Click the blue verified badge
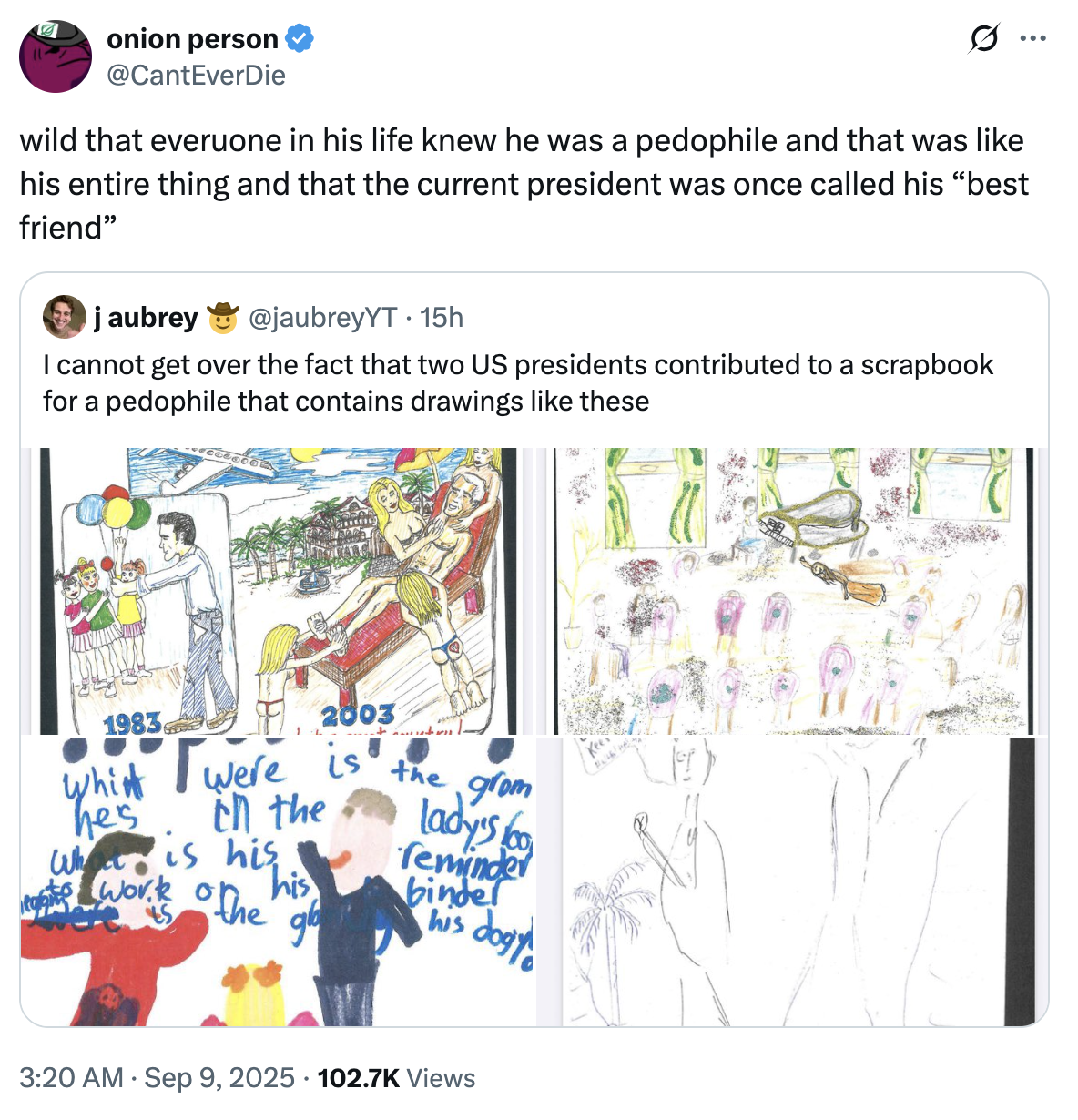The width and height of the screenshot is (1078, 1120). pyautogui.click(x=300, y=39)
